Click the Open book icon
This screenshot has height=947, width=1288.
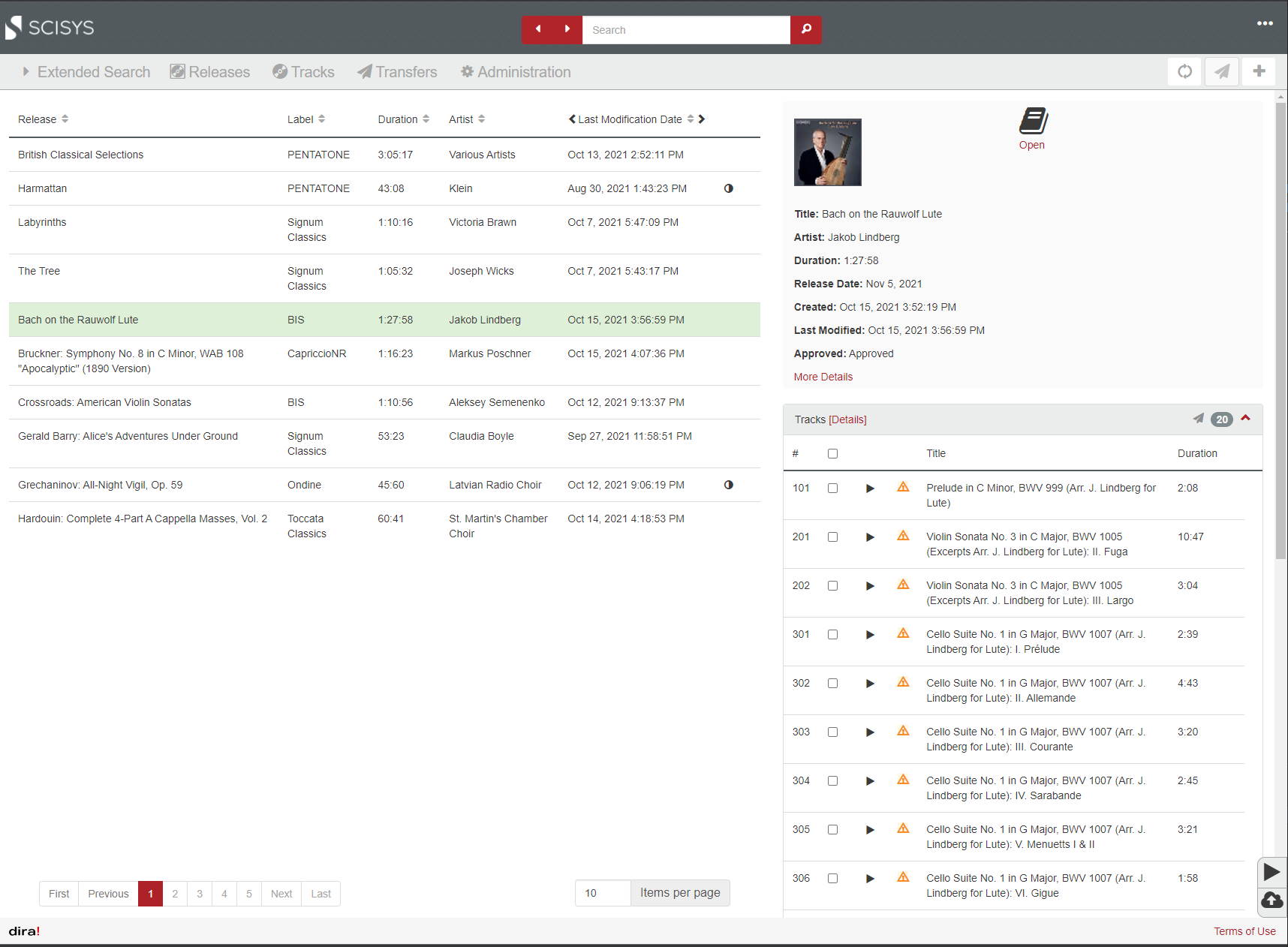[1033, 121]
